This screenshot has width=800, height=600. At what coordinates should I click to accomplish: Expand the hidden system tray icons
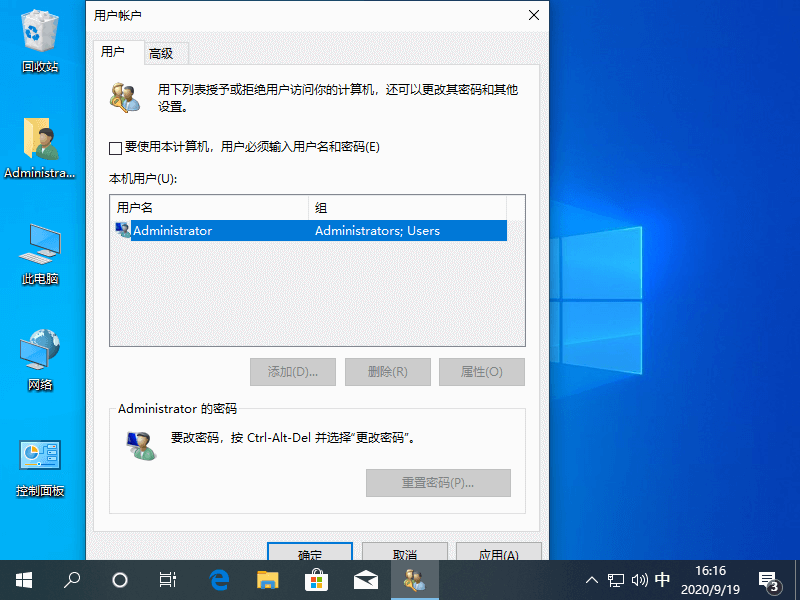point(592,580)
